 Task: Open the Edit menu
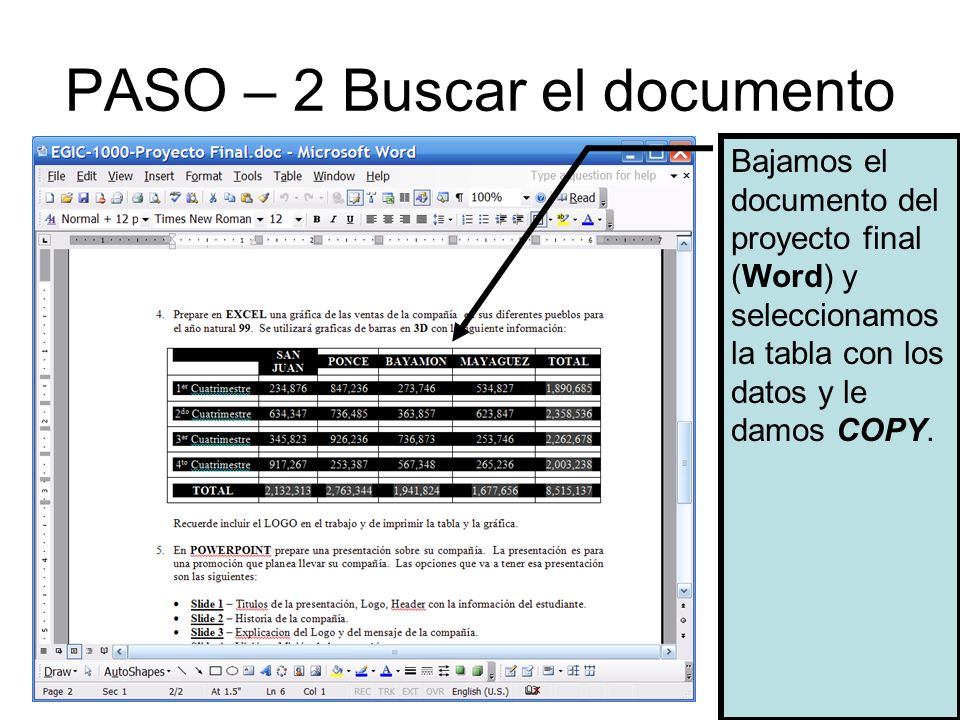pos(86,176)
